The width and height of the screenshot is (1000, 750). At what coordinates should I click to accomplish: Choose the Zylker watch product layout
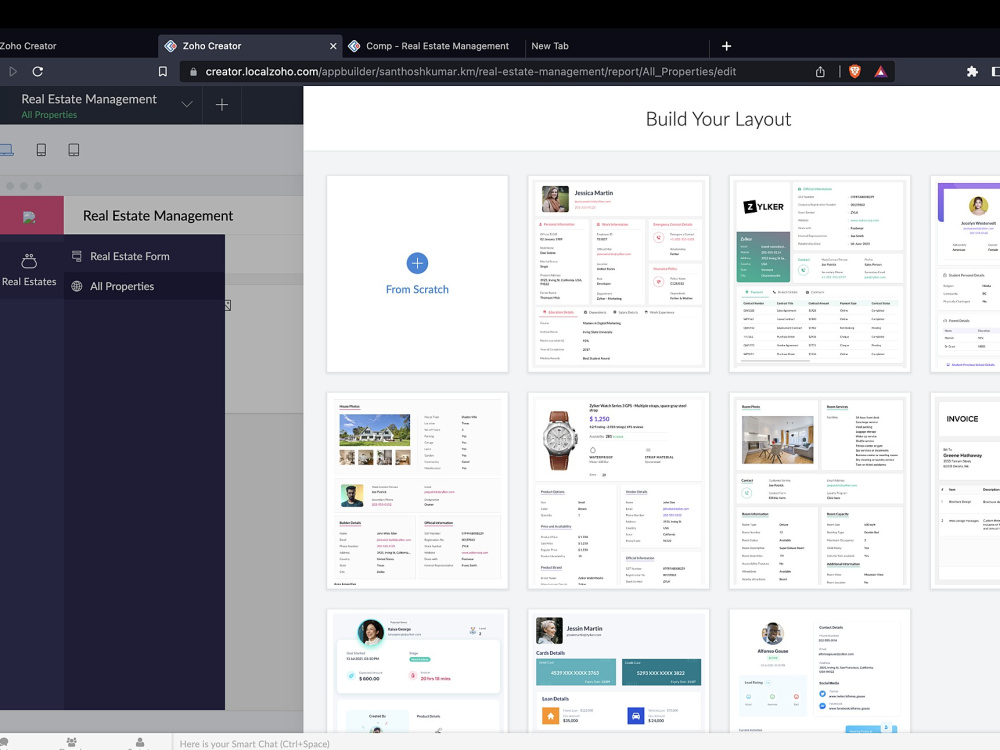pos(619,490)
